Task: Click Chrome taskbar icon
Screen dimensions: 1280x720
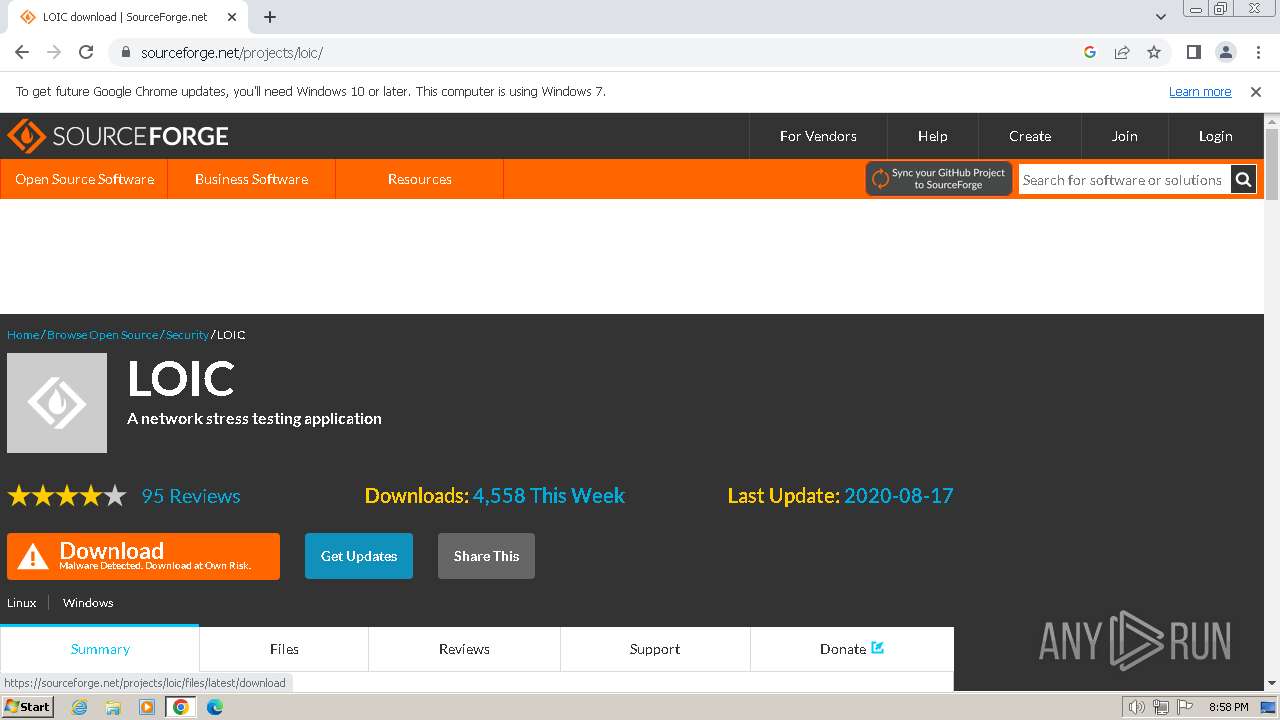Action: (x=181, y=707)
